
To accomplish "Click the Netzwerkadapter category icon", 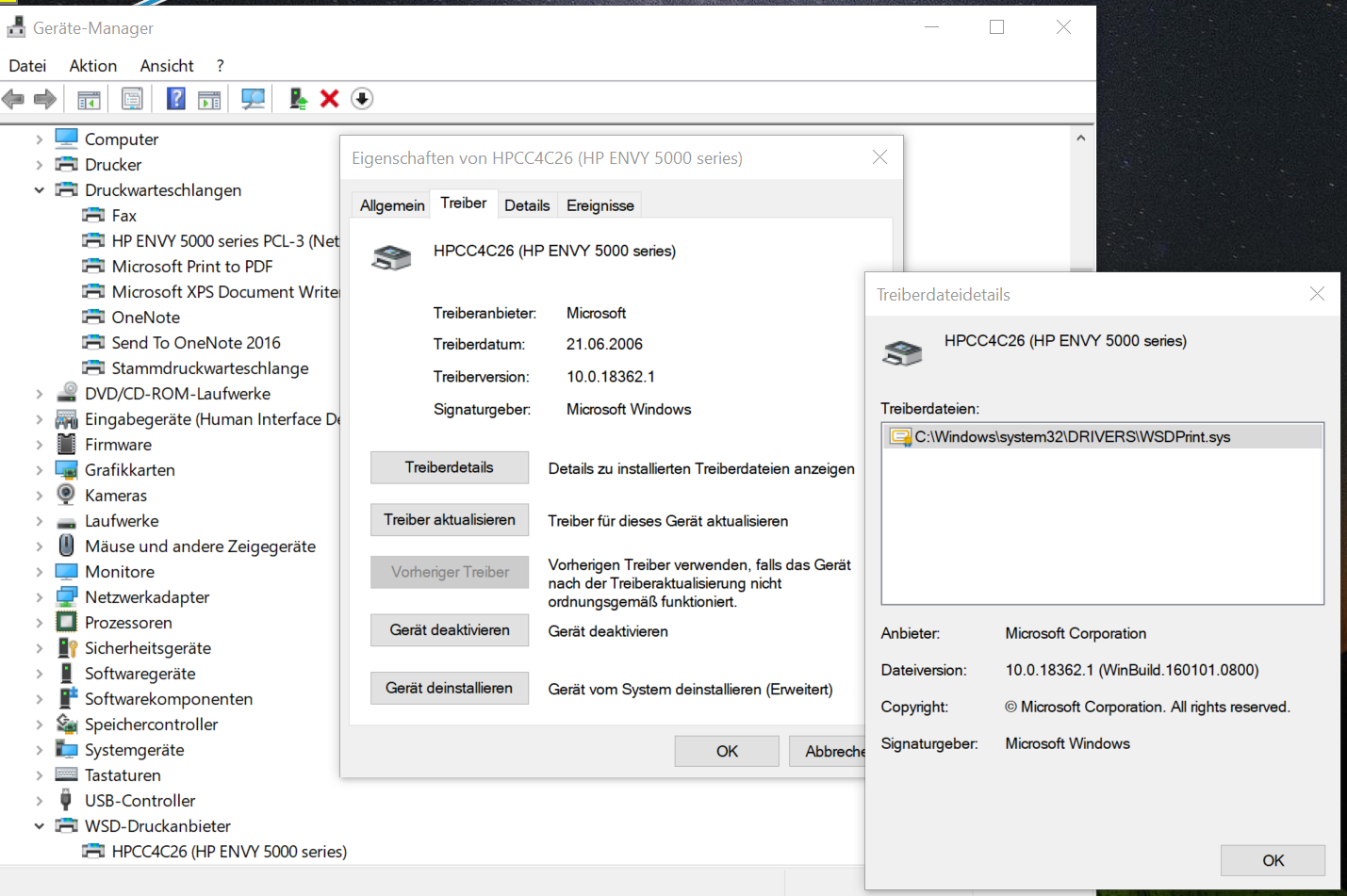I will tap(67, 596).
